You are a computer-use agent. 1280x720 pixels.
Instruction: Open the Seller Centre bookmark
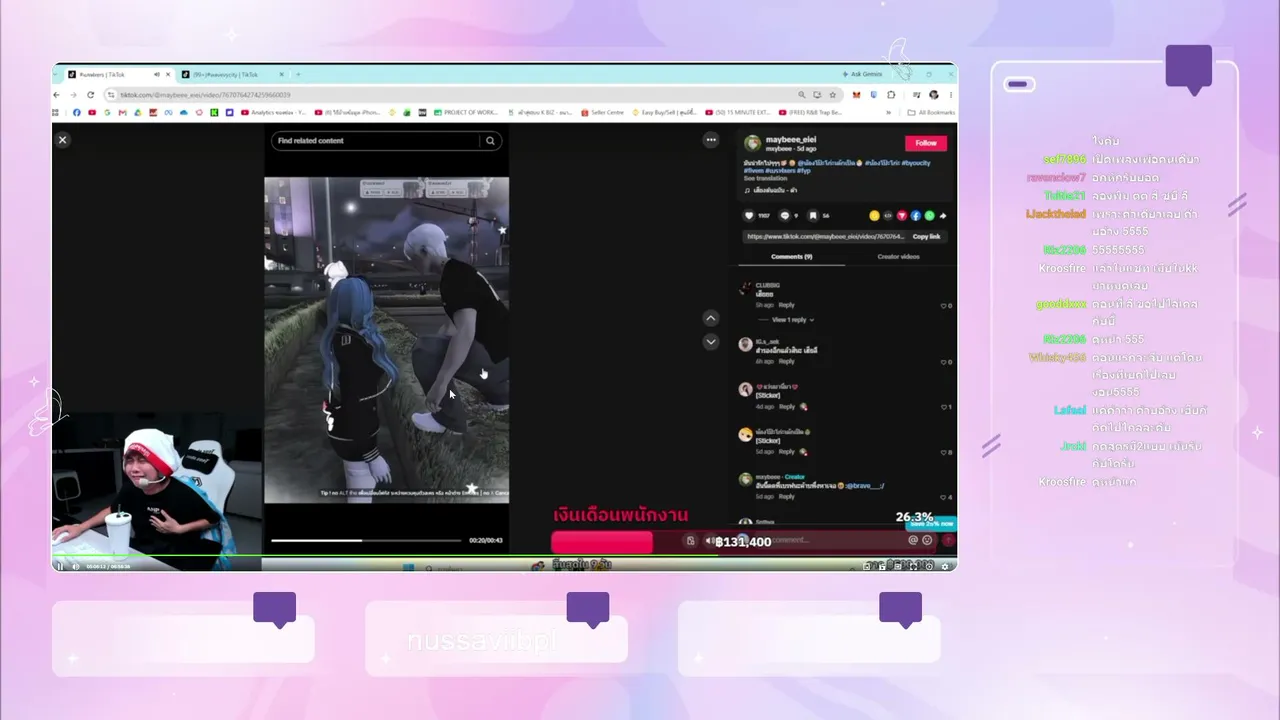pyautogui.click(x=603, y=112)
